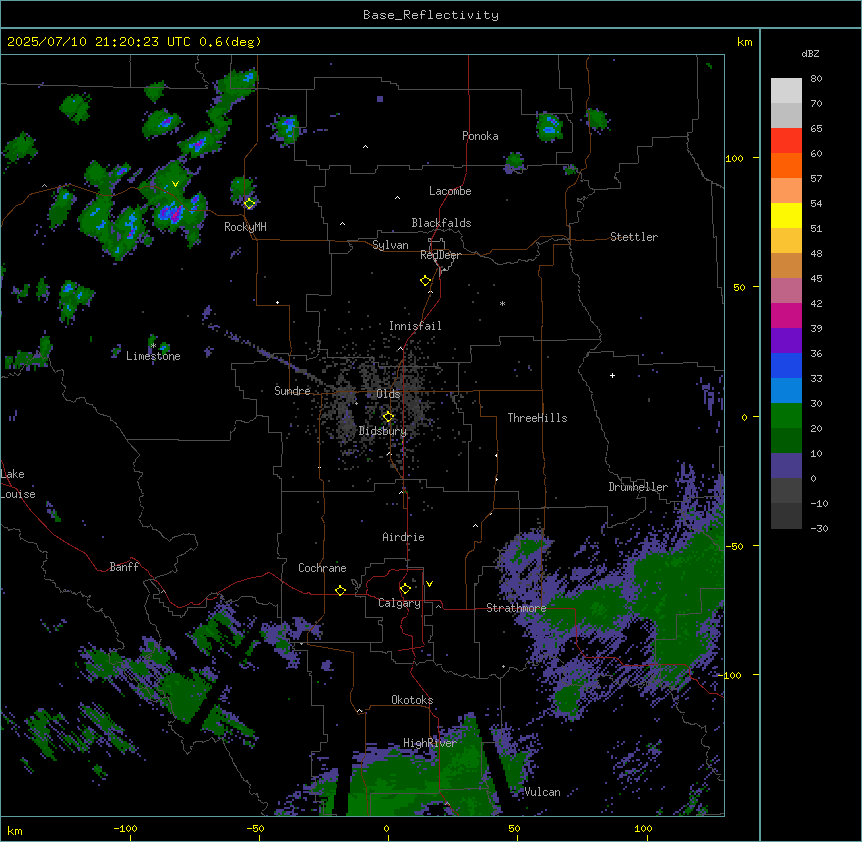Click the Okotoks label
This screenshot has height=842, width=862.
click(412, 700)
